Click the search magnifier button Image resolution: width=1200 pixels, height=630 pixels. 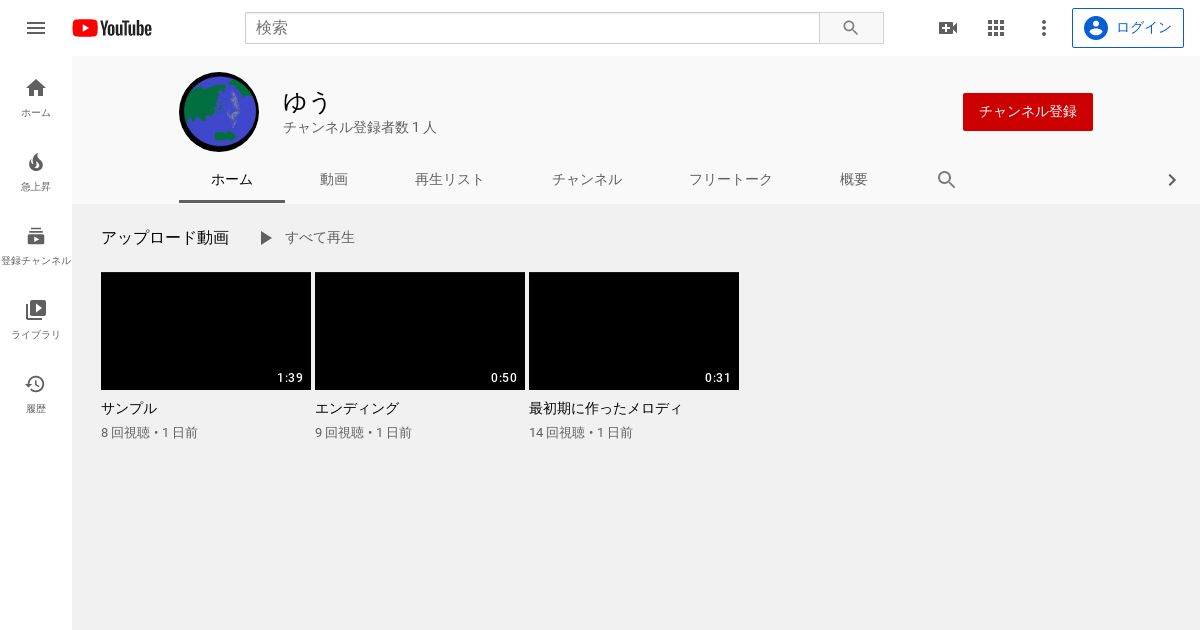(x=851, y=28)
